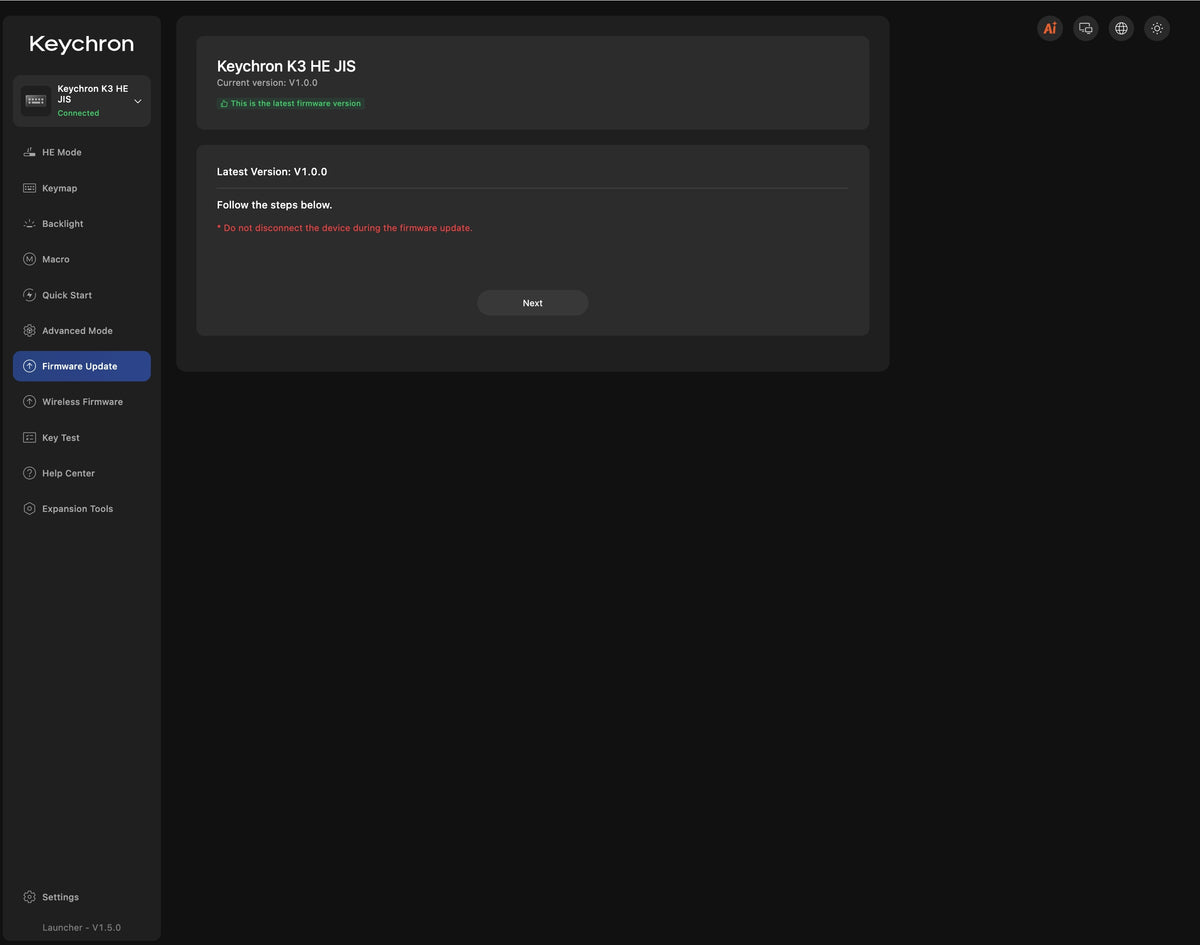Open the feedback chat icon
1200x945 pixels.
(1086, 29)
